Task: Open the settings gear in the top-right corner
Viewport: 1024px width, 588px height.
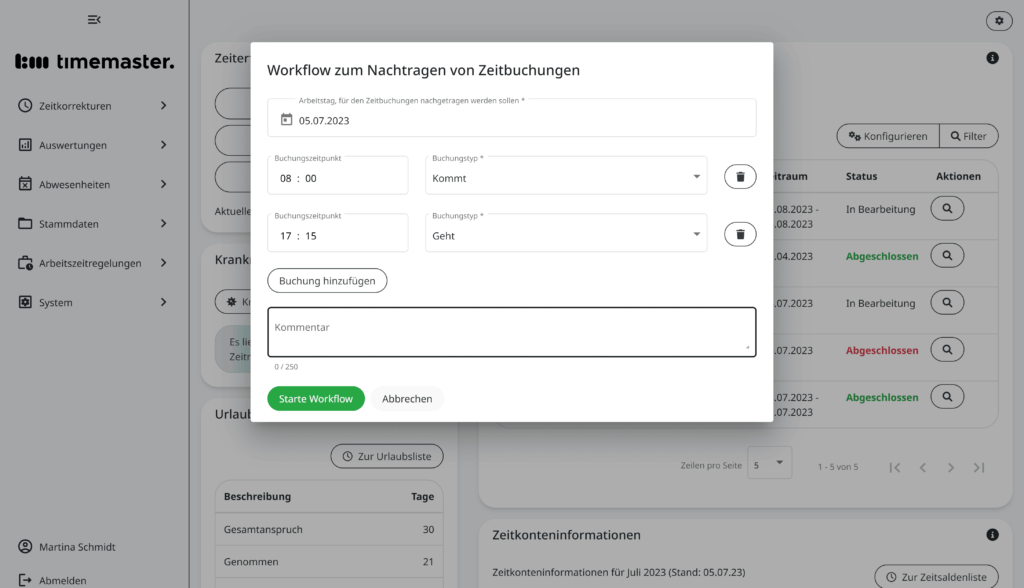Action: pyautogui.click(x=998, y=20)
